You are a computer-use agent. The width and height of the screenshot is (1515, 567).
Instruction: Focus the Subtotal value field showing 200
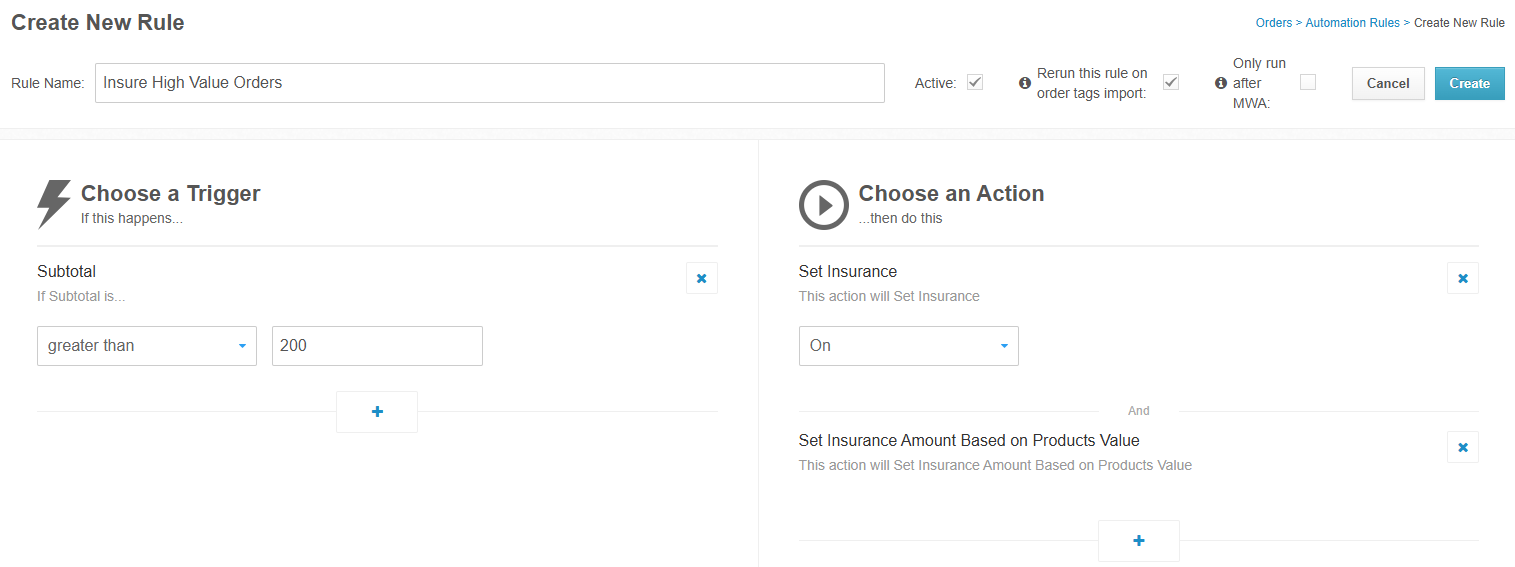[377, 346]
